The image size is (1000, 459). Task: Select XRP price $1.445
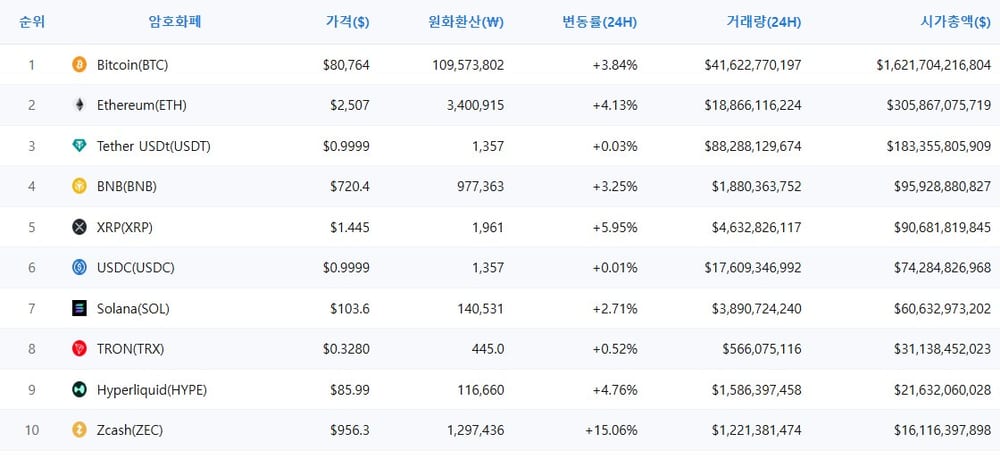[x=349, y=227]
